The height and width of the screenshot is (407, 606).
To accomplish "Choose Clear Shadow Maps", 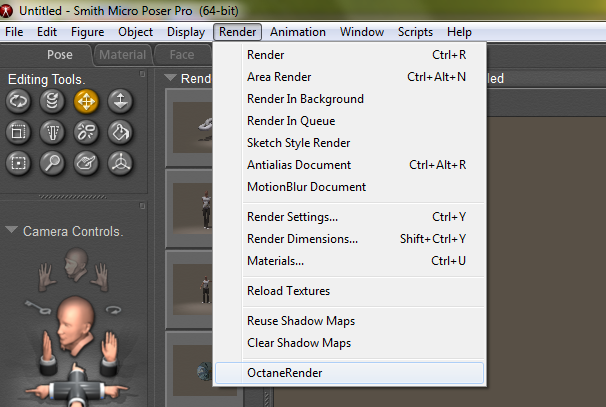I will click(349, 343).
